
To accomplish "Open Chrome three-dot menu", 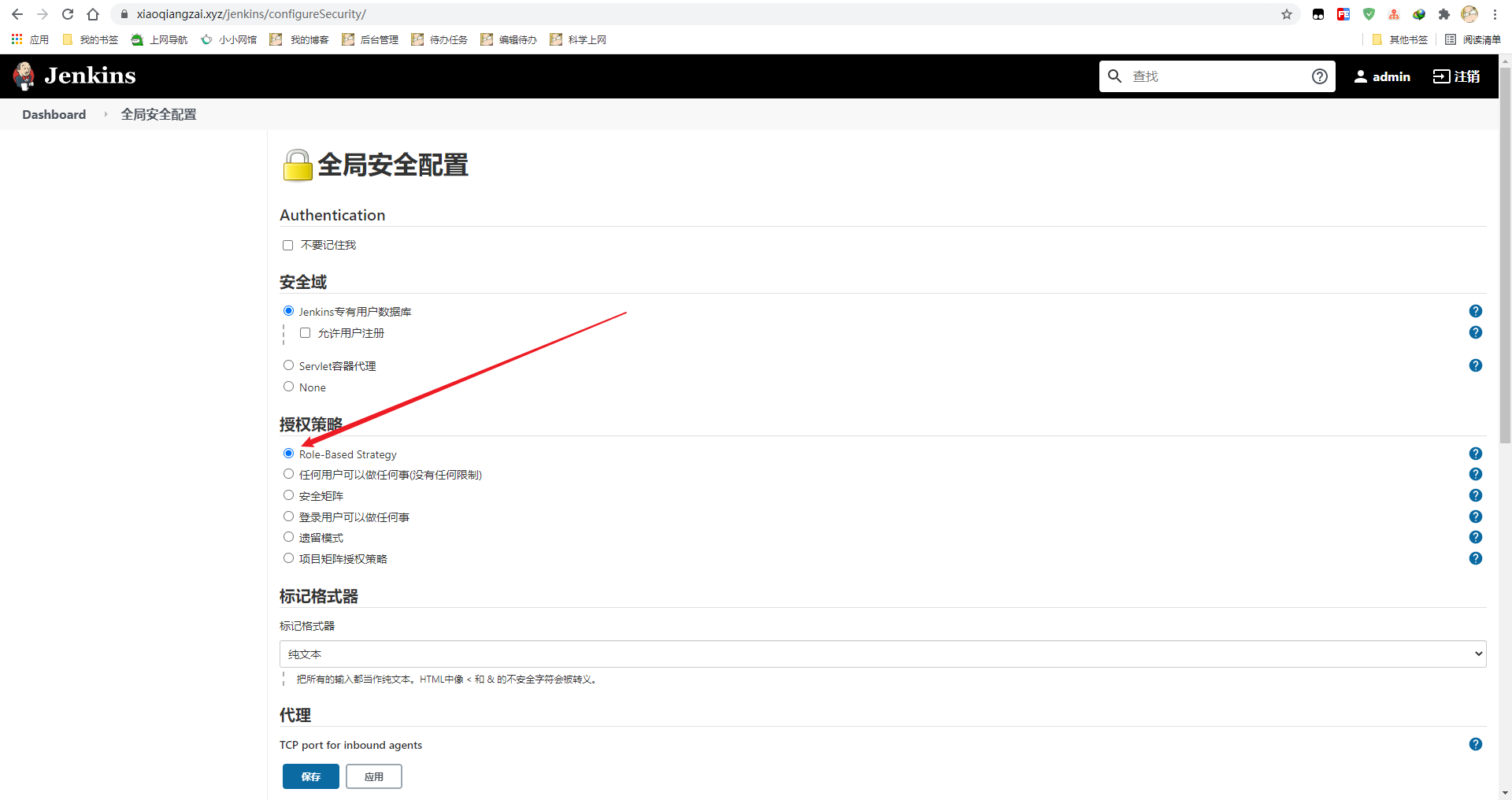I will [1495, 14].
